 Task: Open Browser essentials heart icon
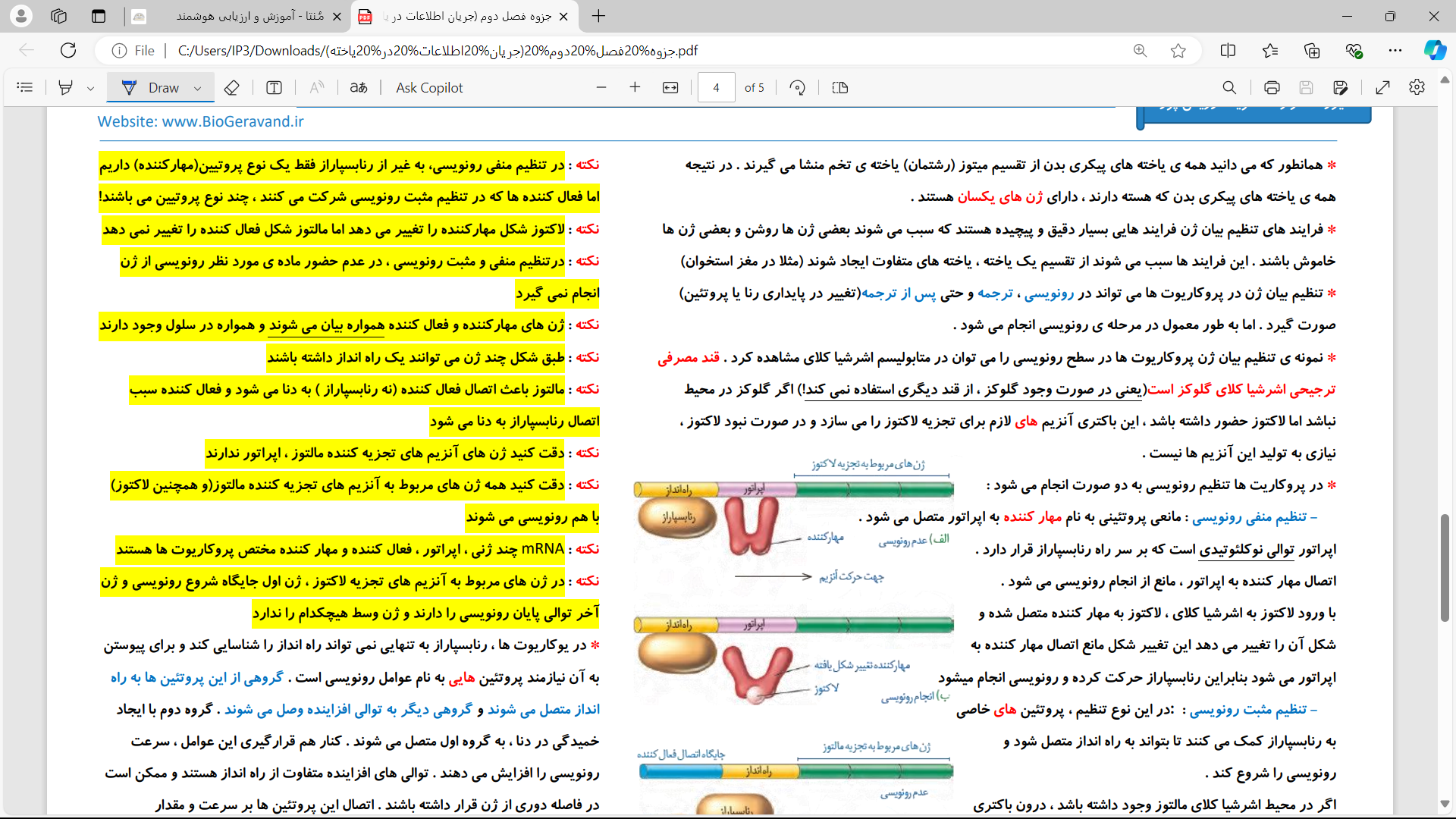coord(1354,51)
